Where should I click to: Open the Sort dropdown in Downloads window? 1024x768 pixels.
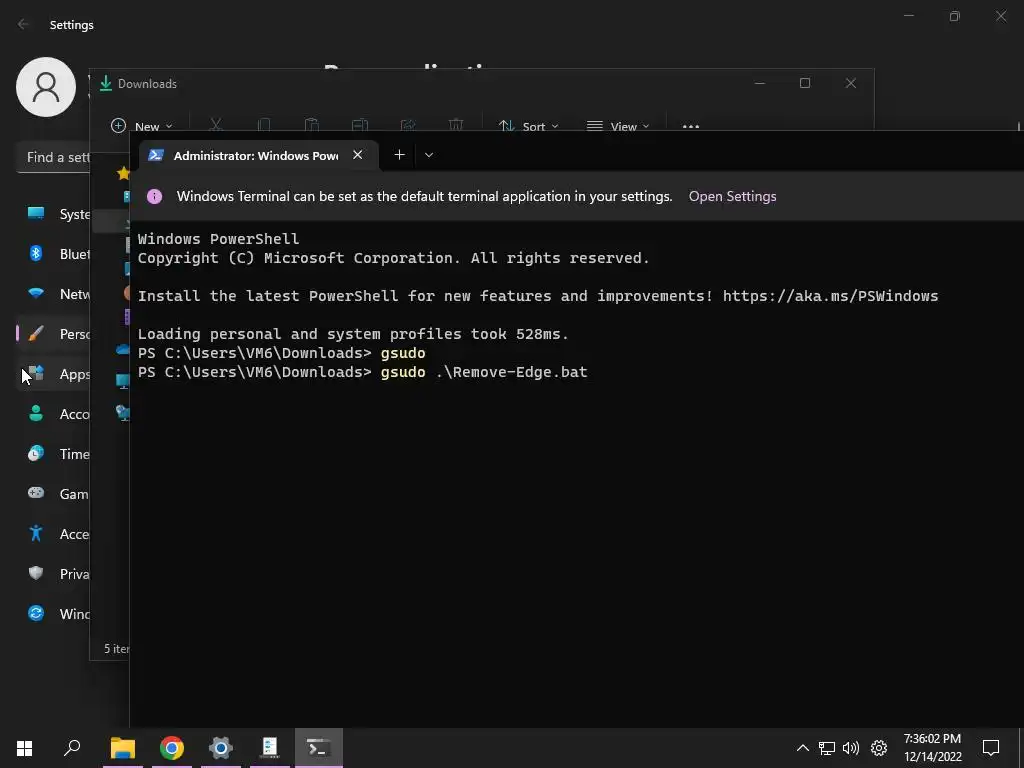pos(528,125)
